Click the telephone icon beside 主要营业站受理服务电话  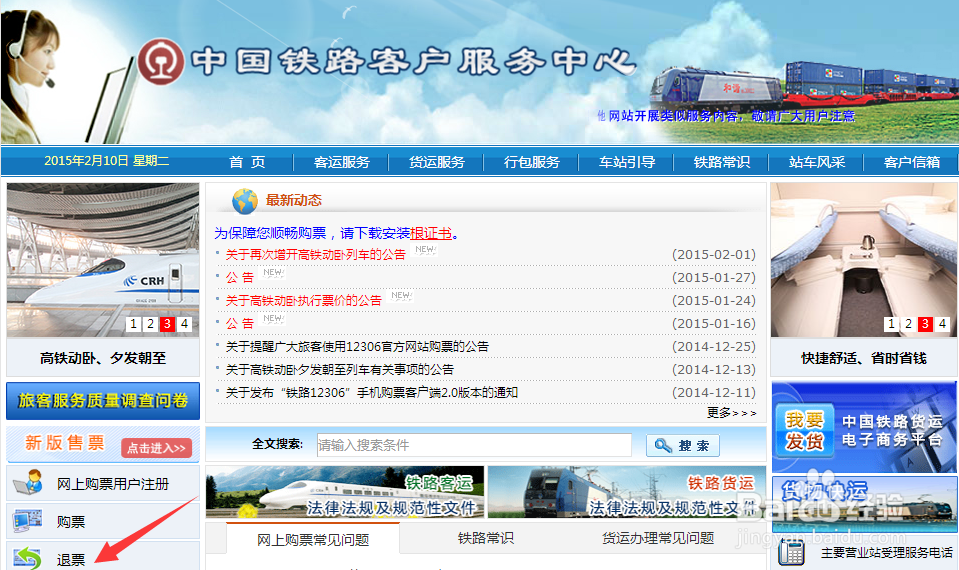[791, 552]
